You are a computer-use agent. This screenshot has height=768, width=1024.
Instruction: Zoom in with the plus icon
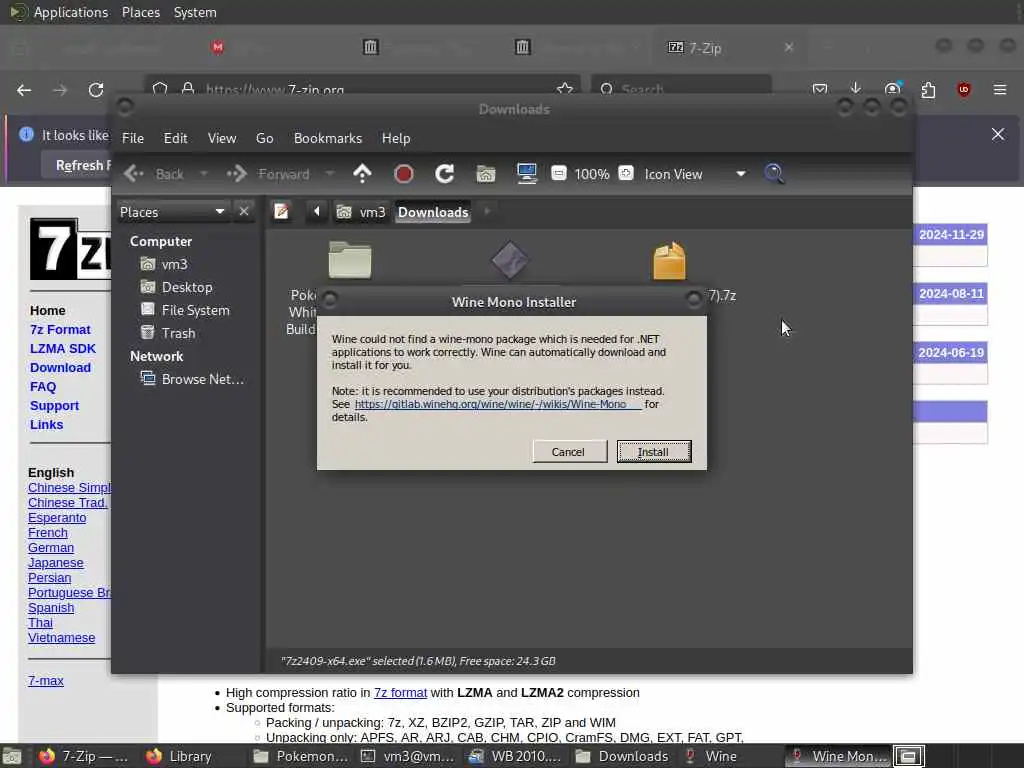coord(626,173)
